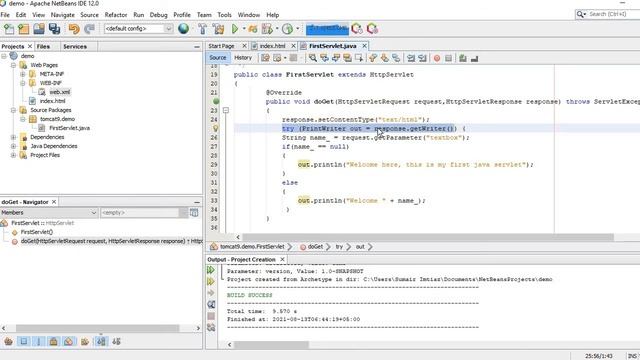
Task: Click the lightbulb hint on line 25
Action: click(216, 128)
